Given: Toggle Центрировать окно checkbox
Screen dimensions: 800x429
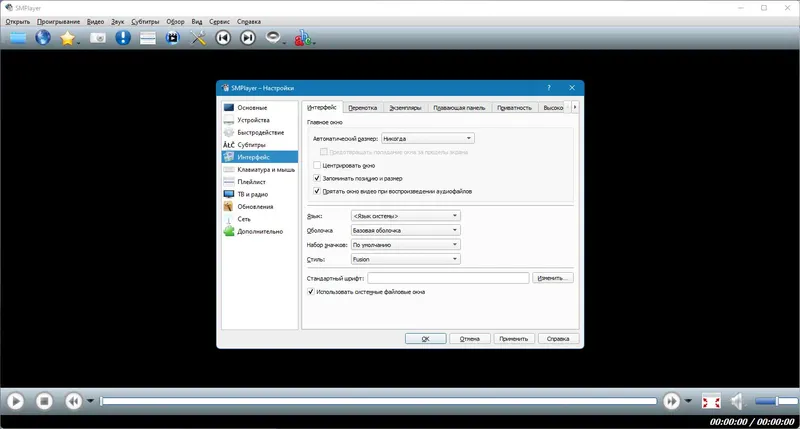Looking at the screenshot, I should 317,165.
